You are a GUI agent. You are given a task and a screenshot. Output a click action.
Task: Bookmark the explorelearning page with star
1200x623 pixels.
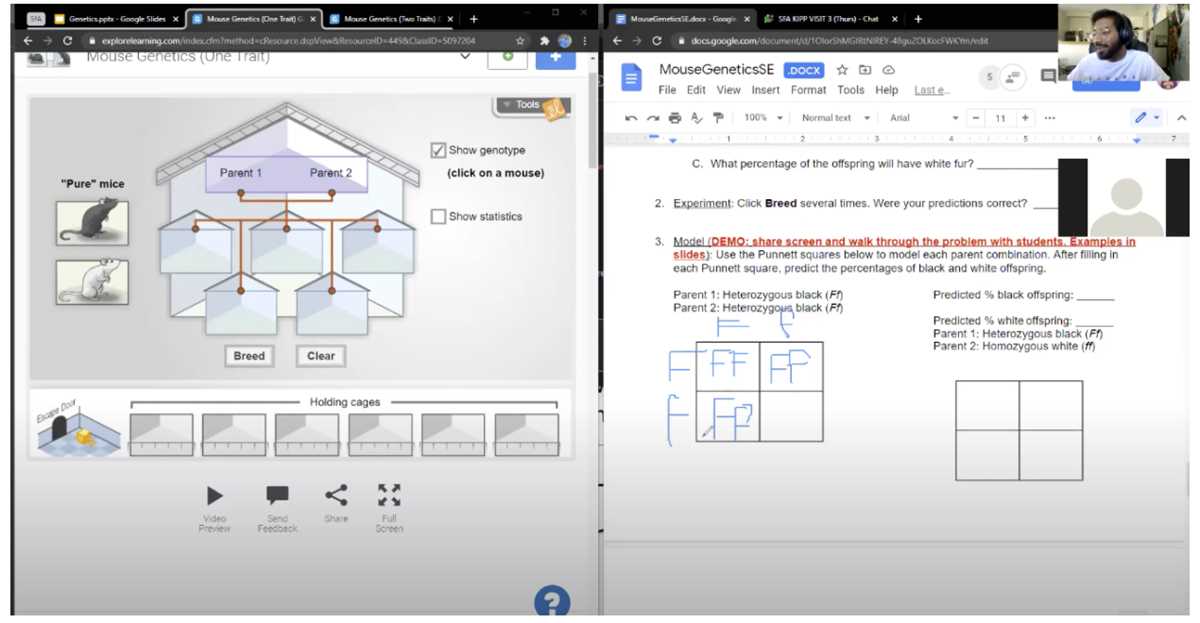pos(519,40)
